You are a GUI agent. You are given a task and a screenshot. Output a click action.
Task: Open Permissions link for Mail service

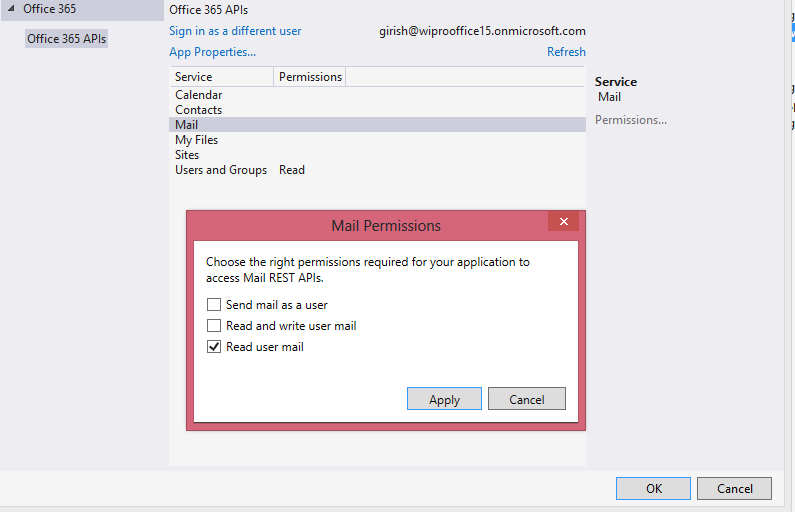click(x=631, y=120)
